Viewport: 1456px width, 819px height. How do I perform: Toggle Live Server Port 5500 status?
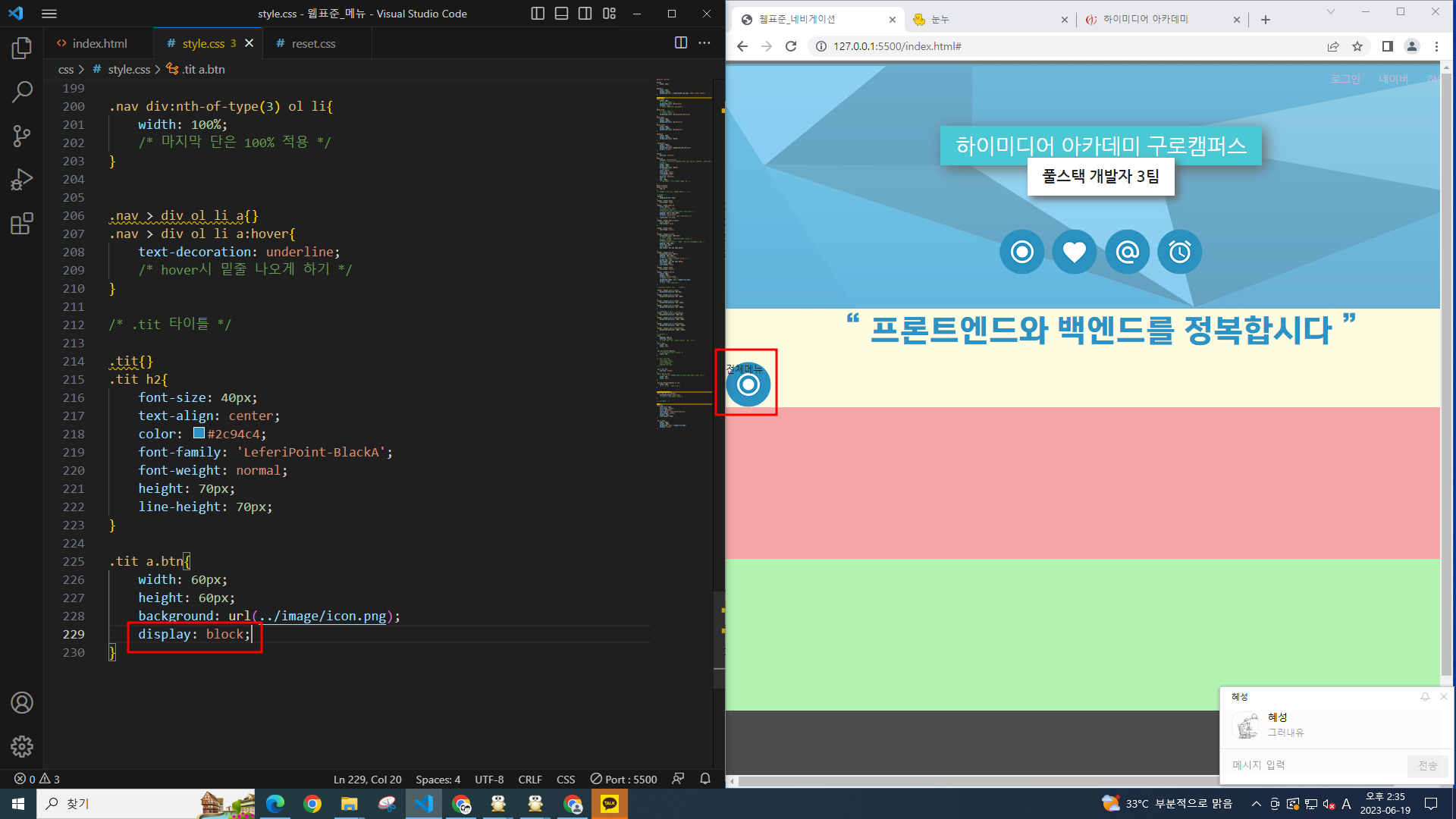click(624, 779)
